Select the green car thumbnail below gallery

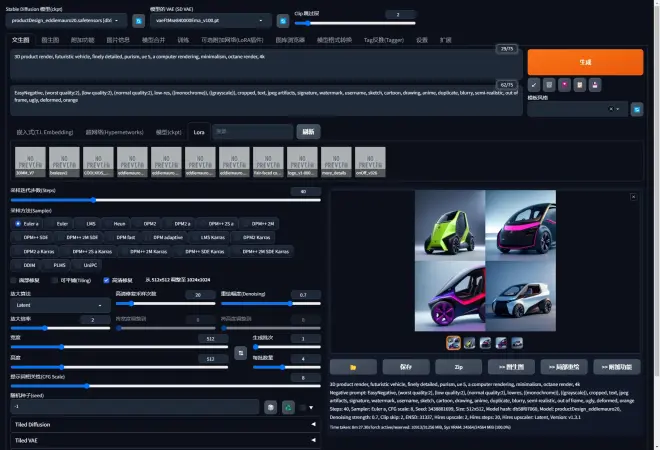coord(469,343)
